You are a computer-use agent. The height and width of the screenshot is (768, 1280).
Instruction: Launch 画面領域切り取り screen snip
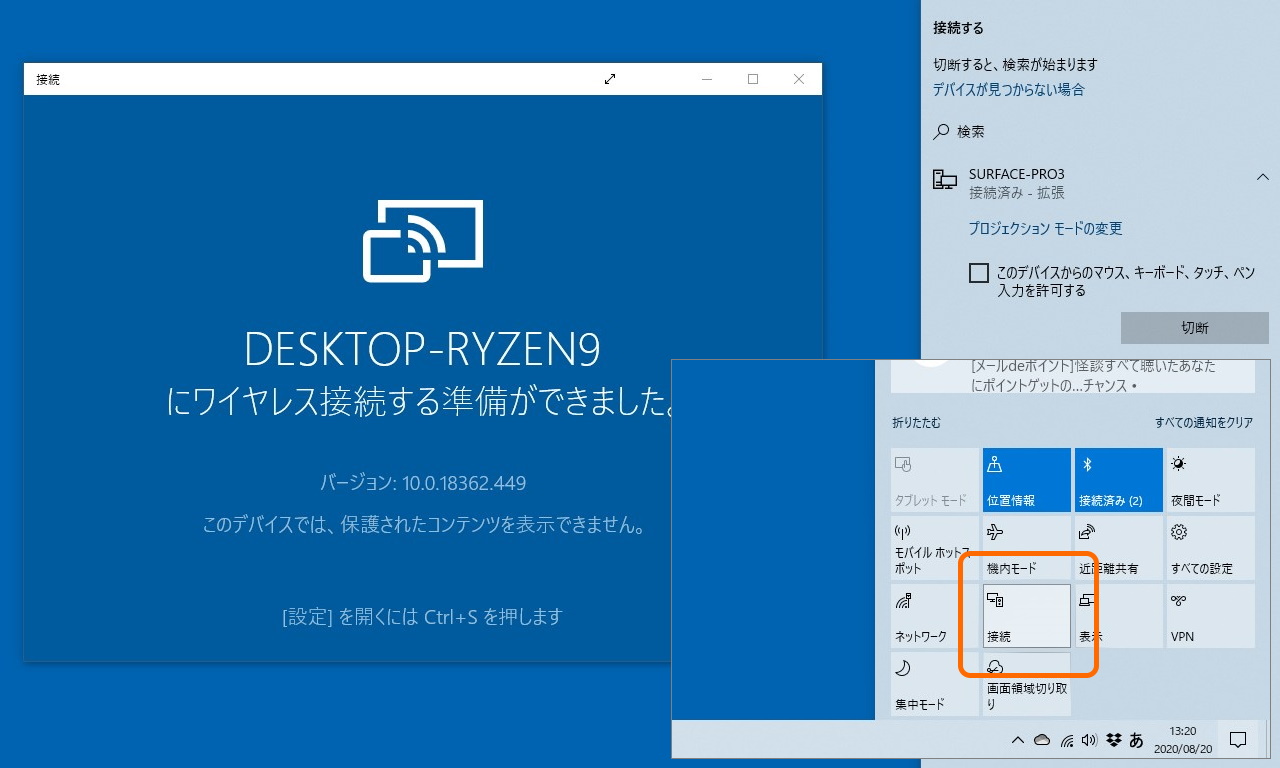[1026, 684]
